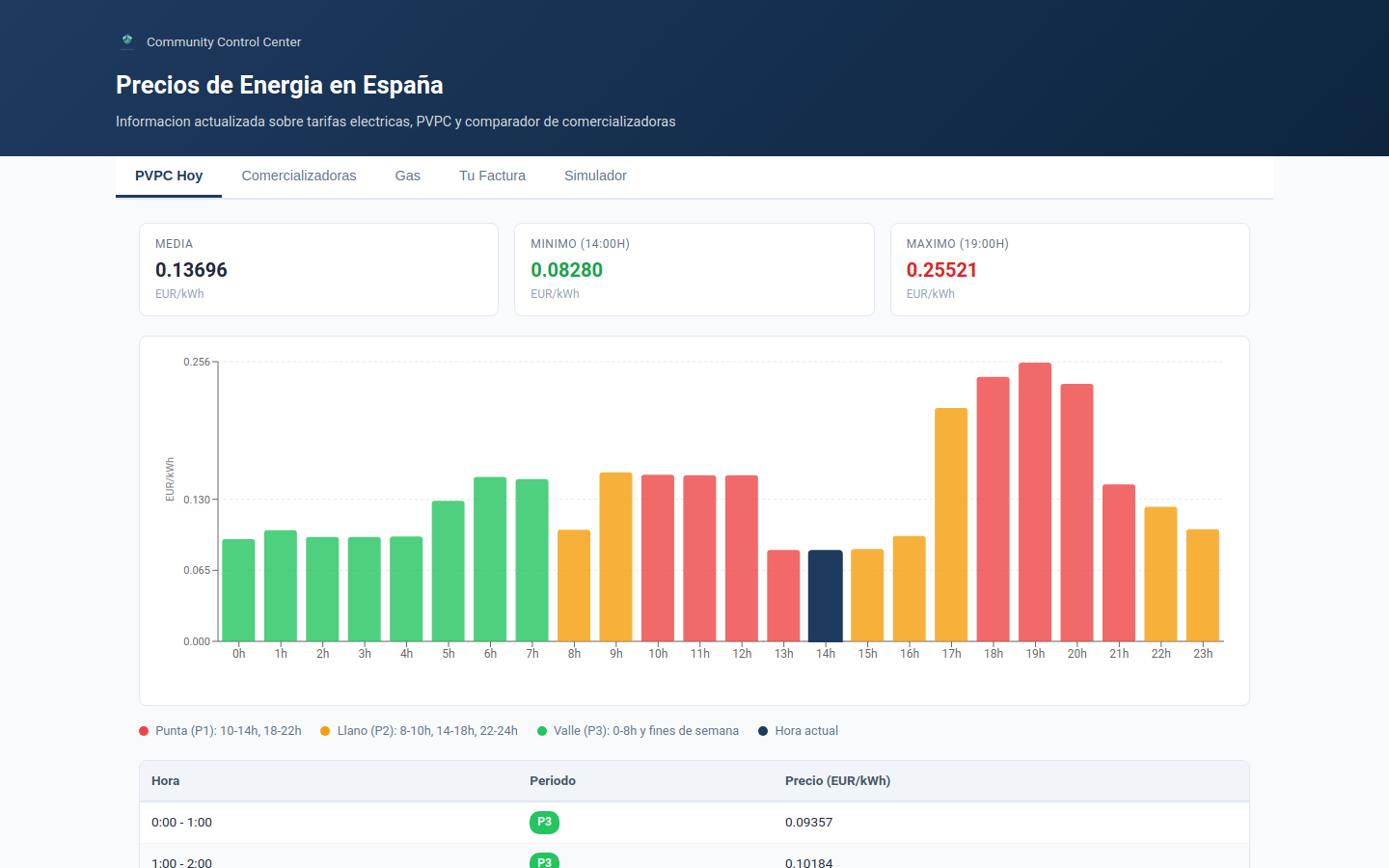
Task: Click the MEDIA 0.13696 card
Action: pyautogui.click(x=319, y=269)
